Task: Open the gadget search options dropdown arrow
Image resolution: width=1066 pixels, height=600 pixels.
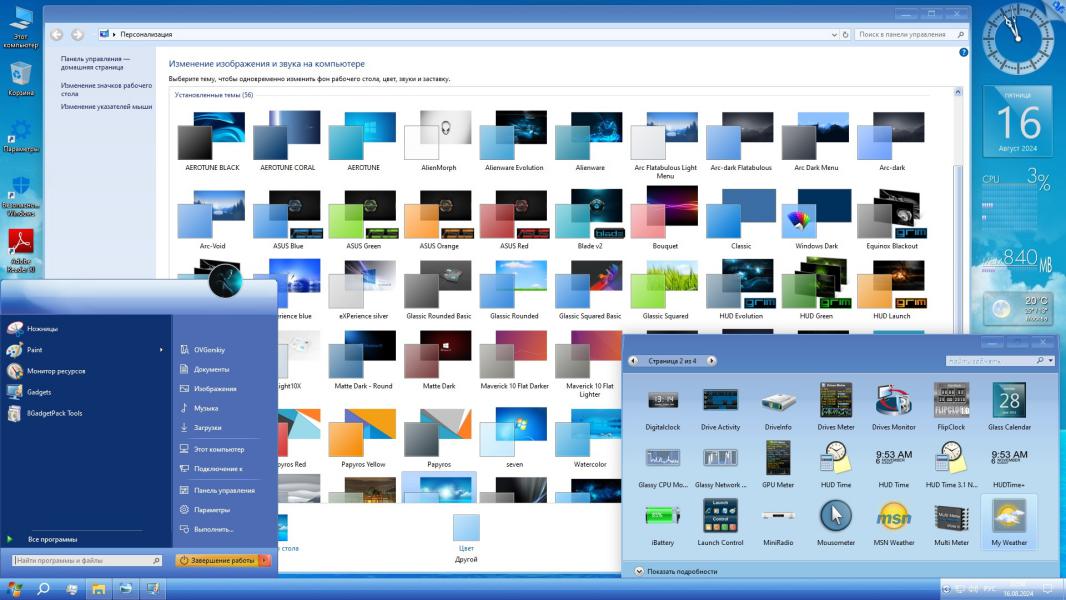Action: 1050,361
